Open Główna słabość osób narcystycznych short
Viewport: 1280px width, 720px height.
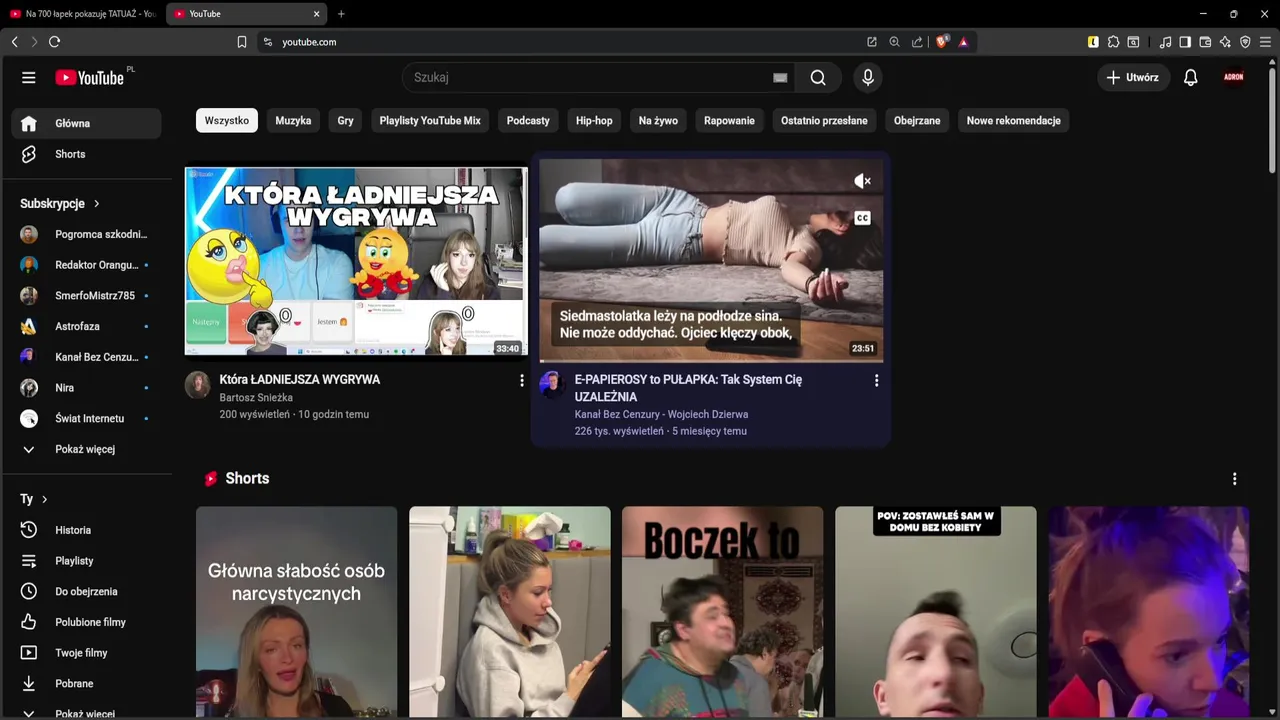click(x=296, y=612)
